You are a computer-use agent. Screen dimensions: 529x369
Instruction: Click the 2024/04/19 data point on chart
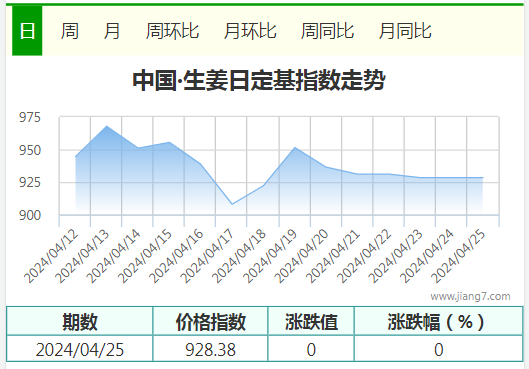295,147
